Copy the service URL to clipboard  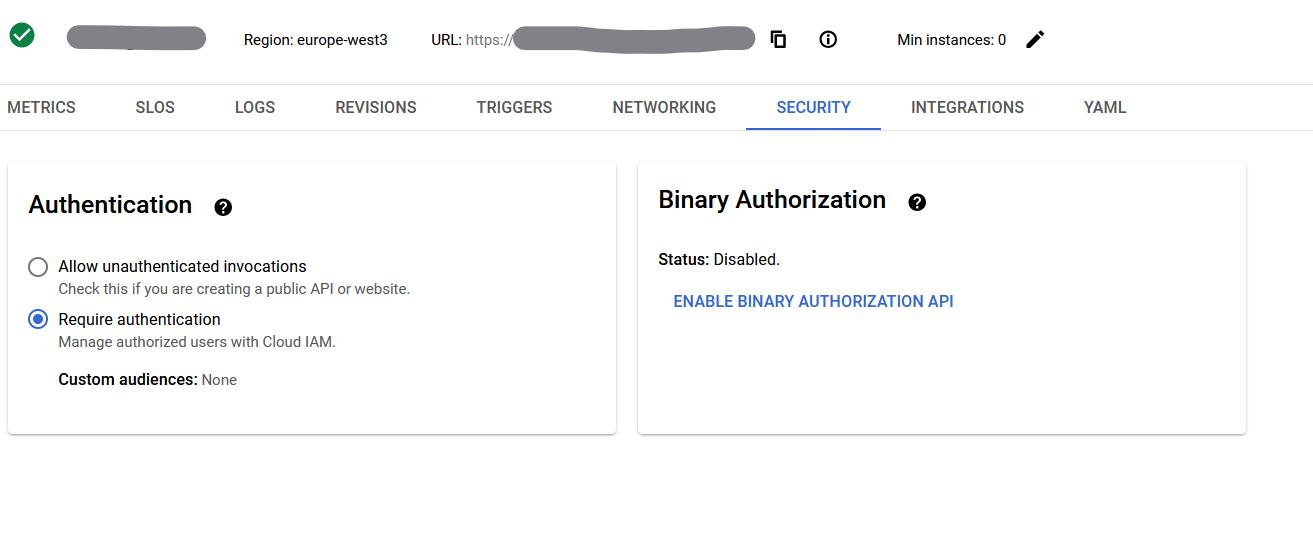(x=778, y=40)
